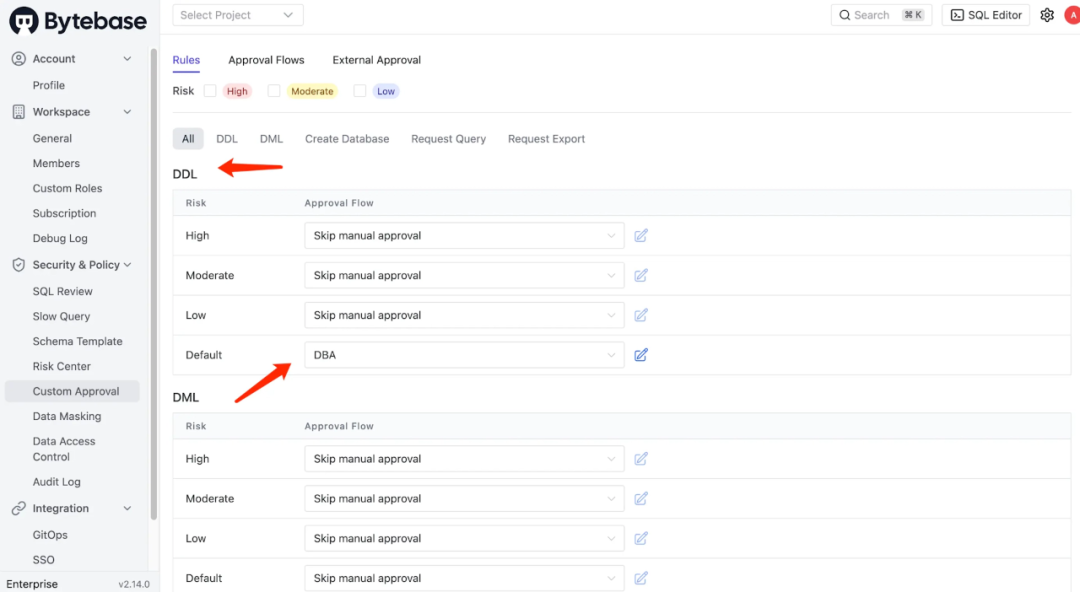Screen dimensions: 1080x592
Task: Open the SQL Editor
Action: (x=986, y=15)
